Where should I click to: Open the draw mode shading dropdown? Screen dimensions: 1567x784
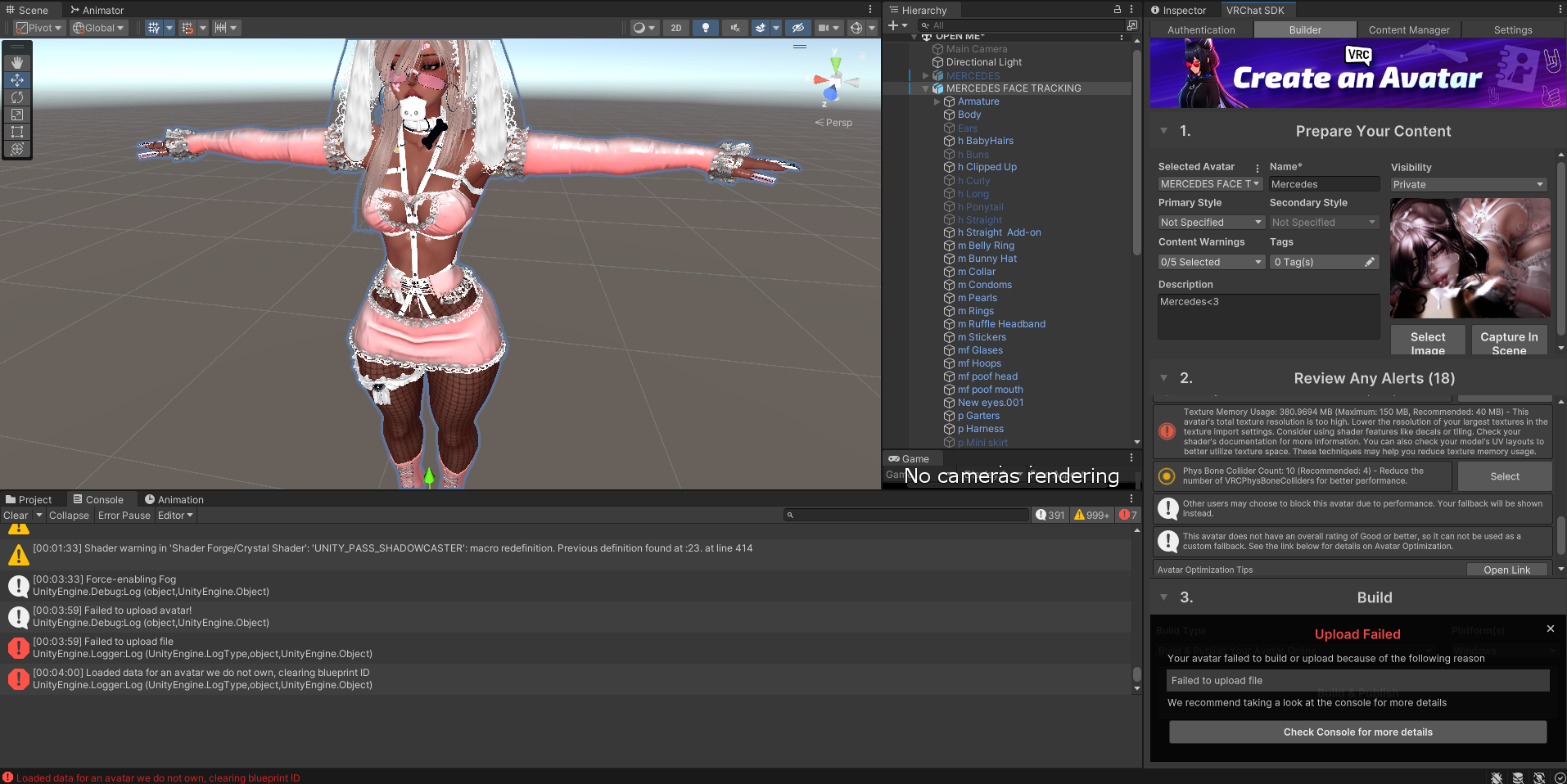click(x=644, y=28)
